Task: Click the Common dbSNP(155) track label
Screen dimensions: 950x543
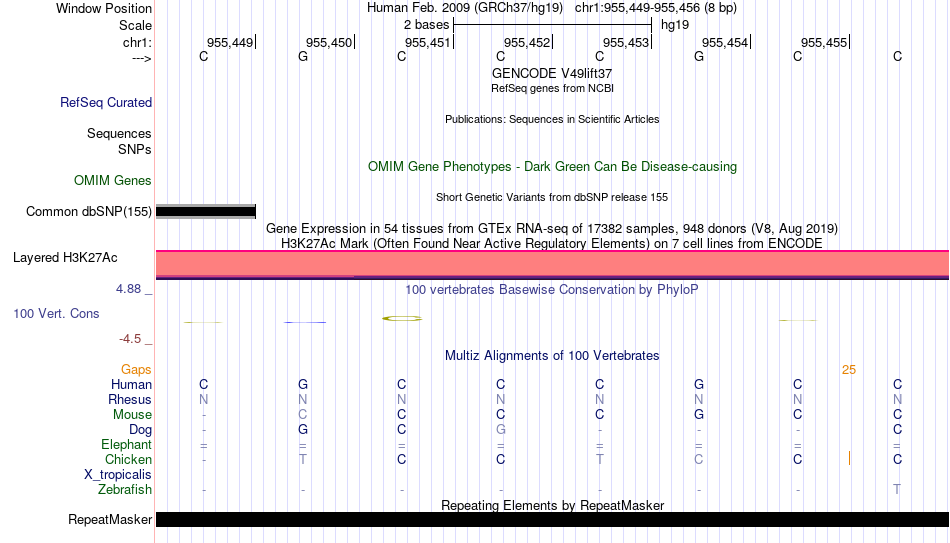Action: [89, 212]
